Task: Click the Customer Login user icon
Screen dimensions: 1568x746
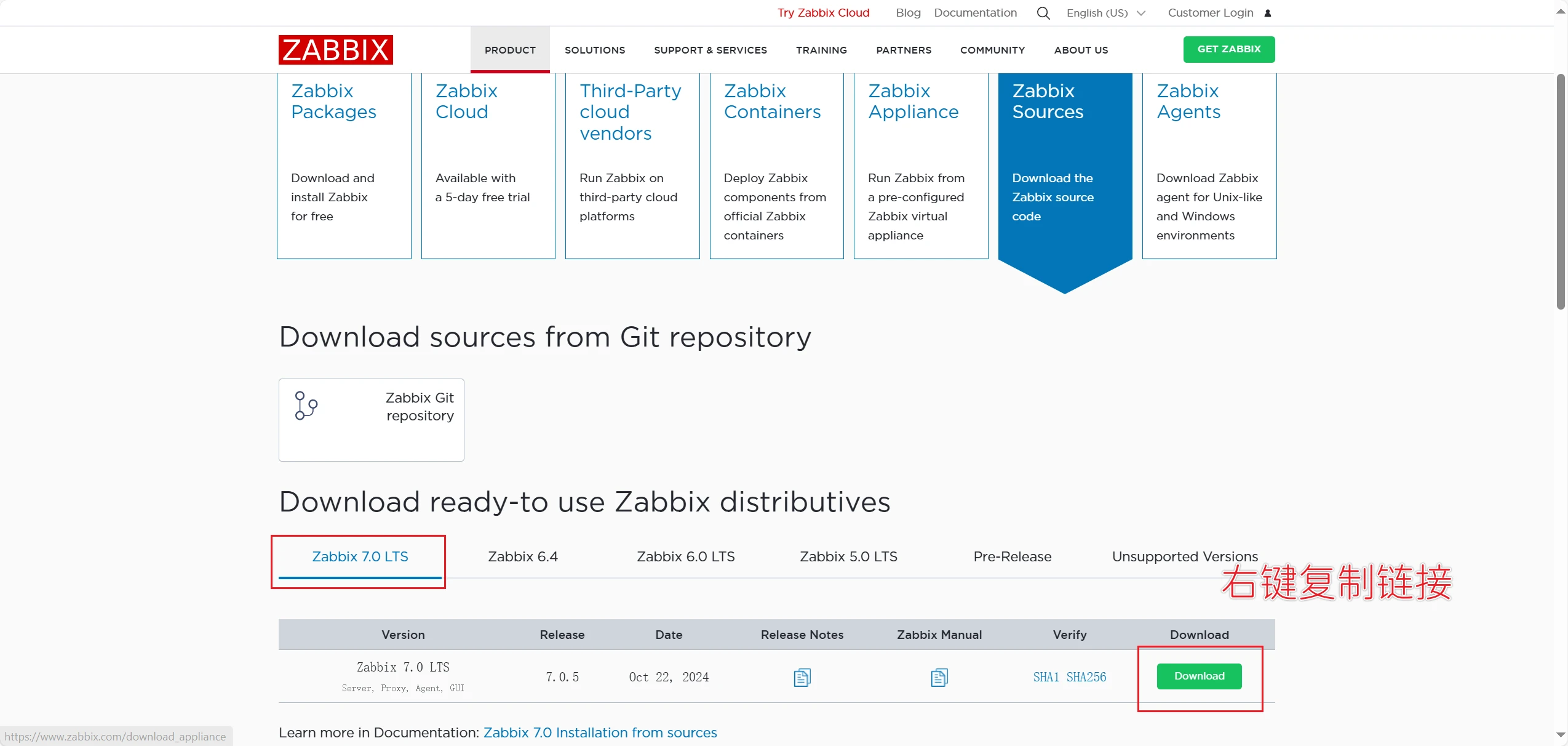Action: (1268, 13)
